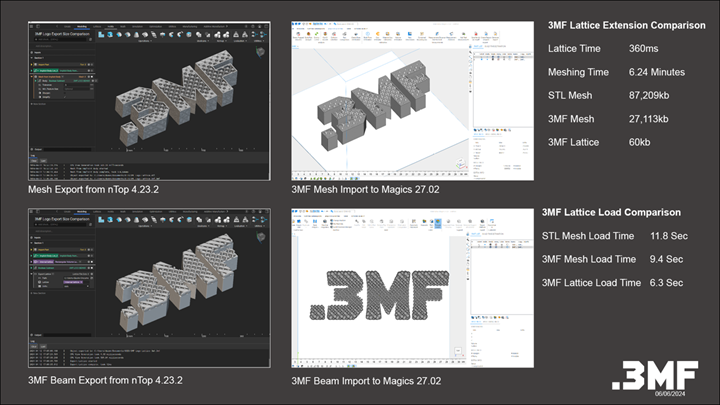Click magnifier zoom icon in Magics mesh import view toolbar
Screen dimensions: 720x405
click(x=470, y=52)
